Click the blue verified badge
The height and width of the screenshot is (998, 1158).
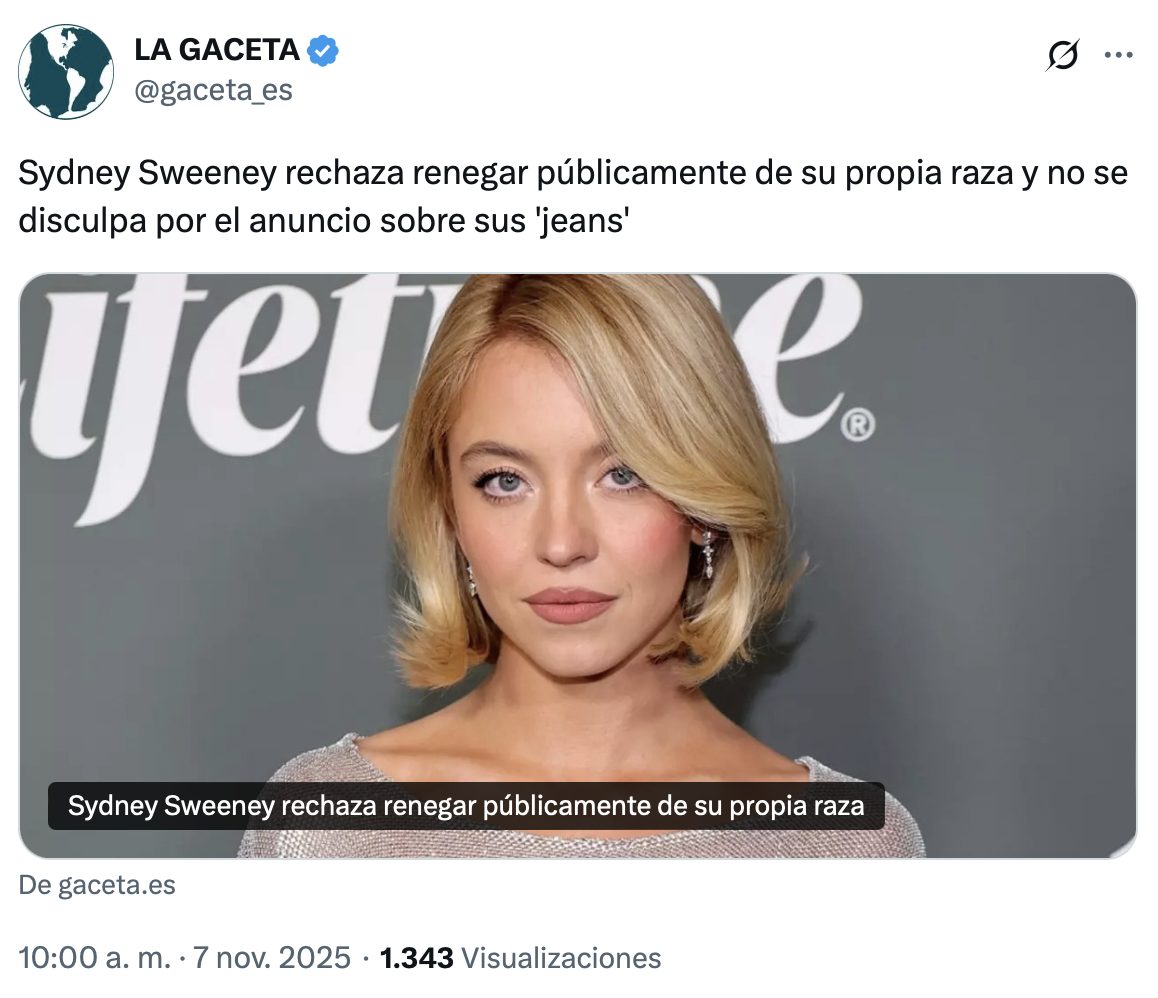click(323, 51)
